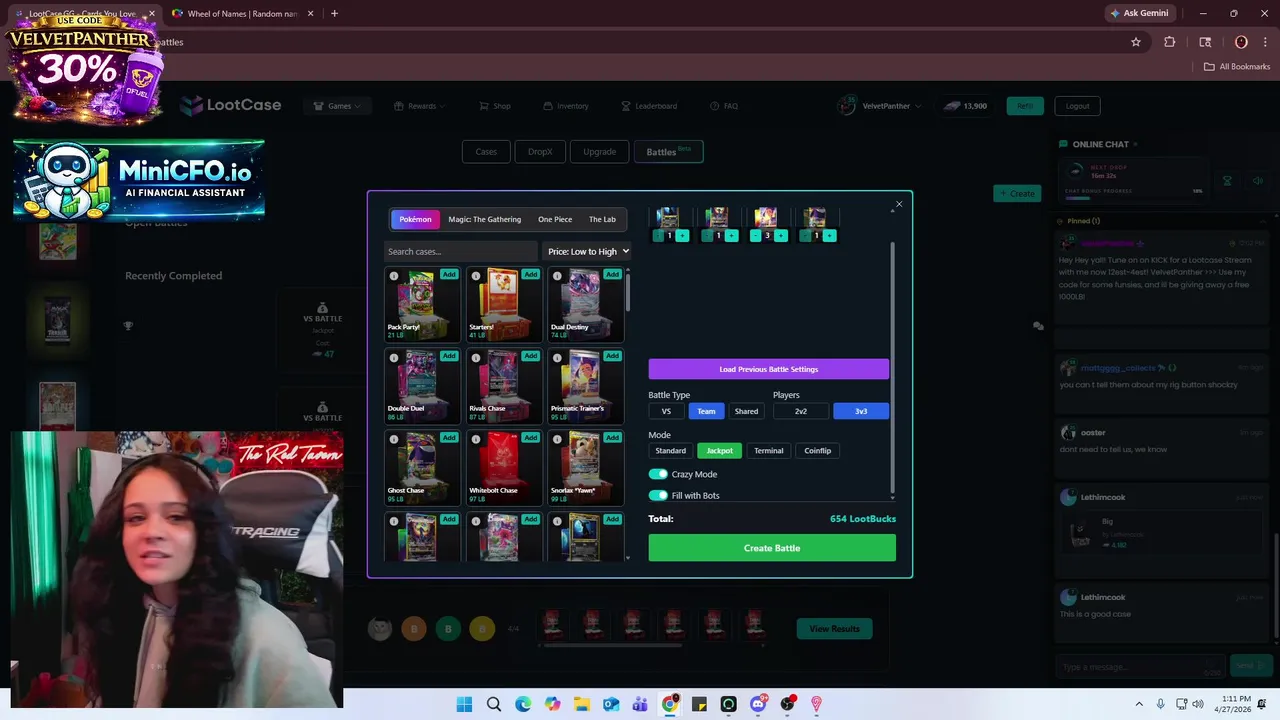The height and width of the screenshot is (720, 1280).
Task: Switch to One Piece tab
Action: pyautogui.click(x=555, y=219)
